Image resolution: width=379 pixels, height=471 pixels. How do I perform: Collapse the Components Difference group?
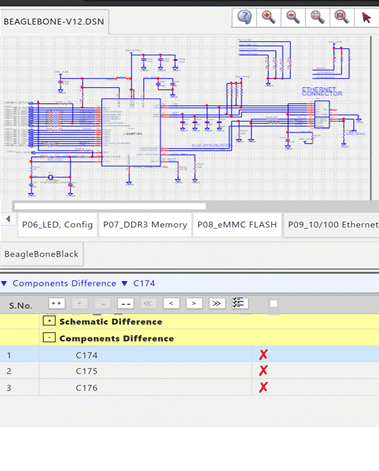click(49, 338)
